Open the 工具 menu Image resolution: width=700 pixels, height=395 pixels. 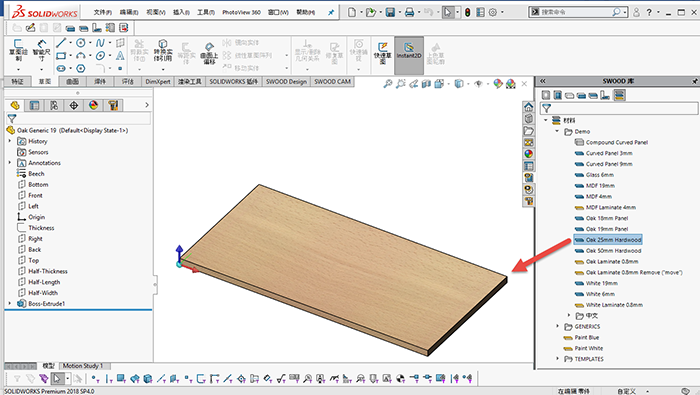pyautogui.click(x=206, y=12)
